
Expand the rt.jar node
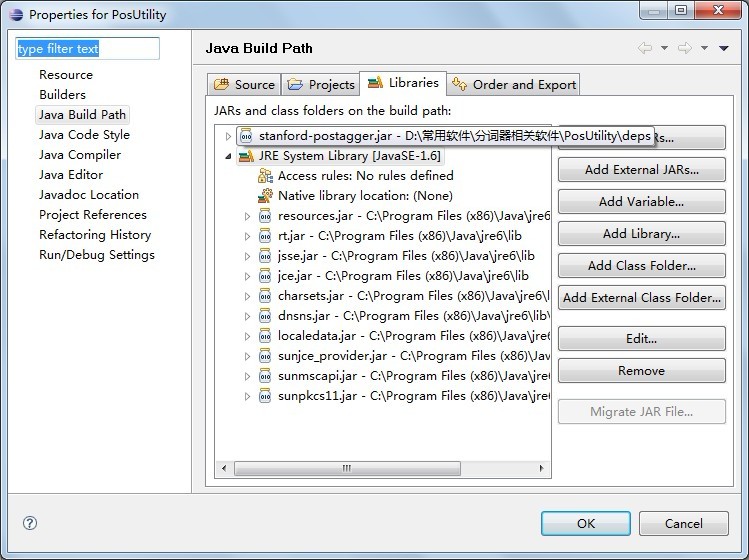(247, 237)
